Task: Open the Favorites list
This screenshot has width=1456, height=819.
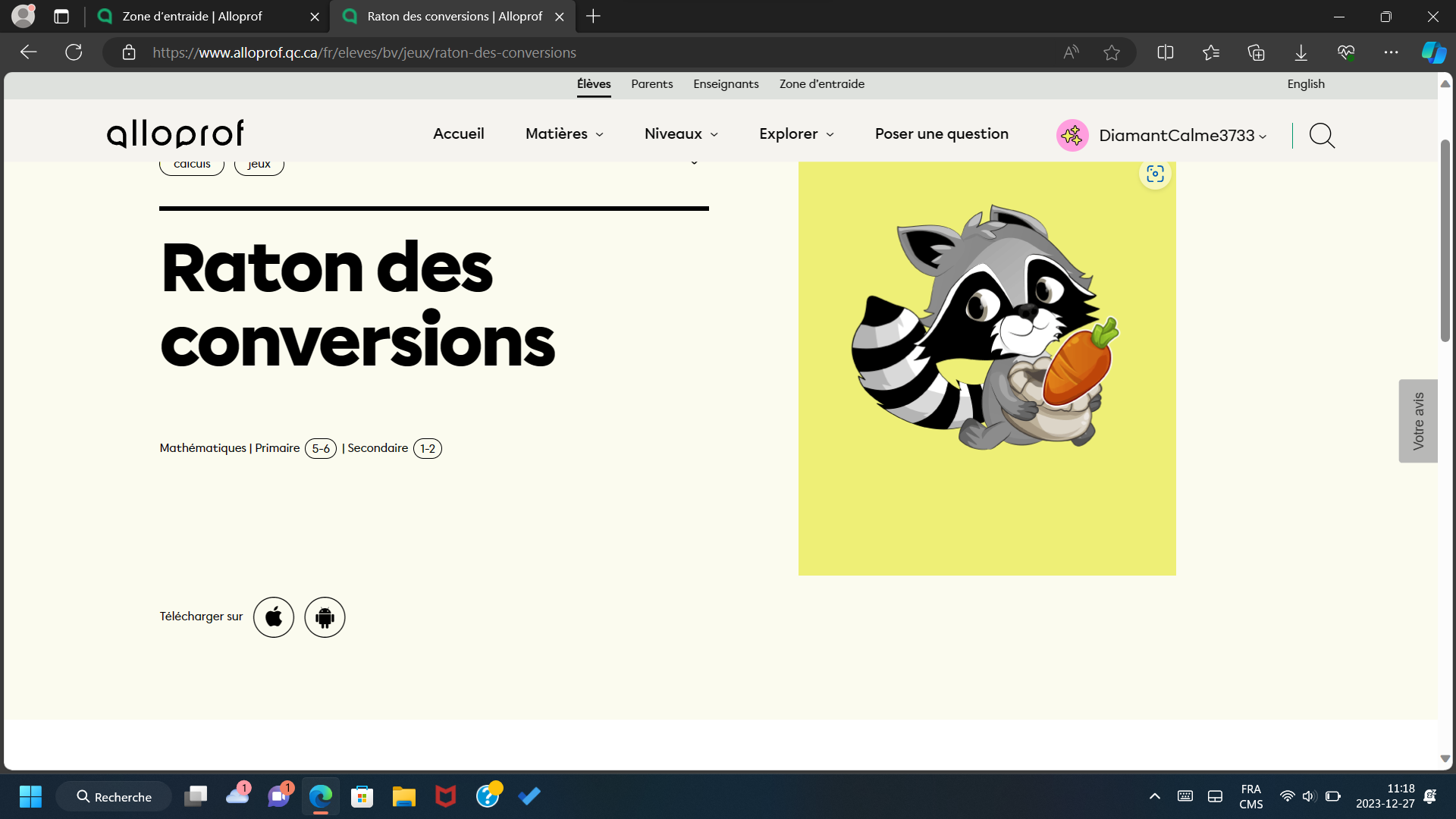Action: [x=1211, y=52]
